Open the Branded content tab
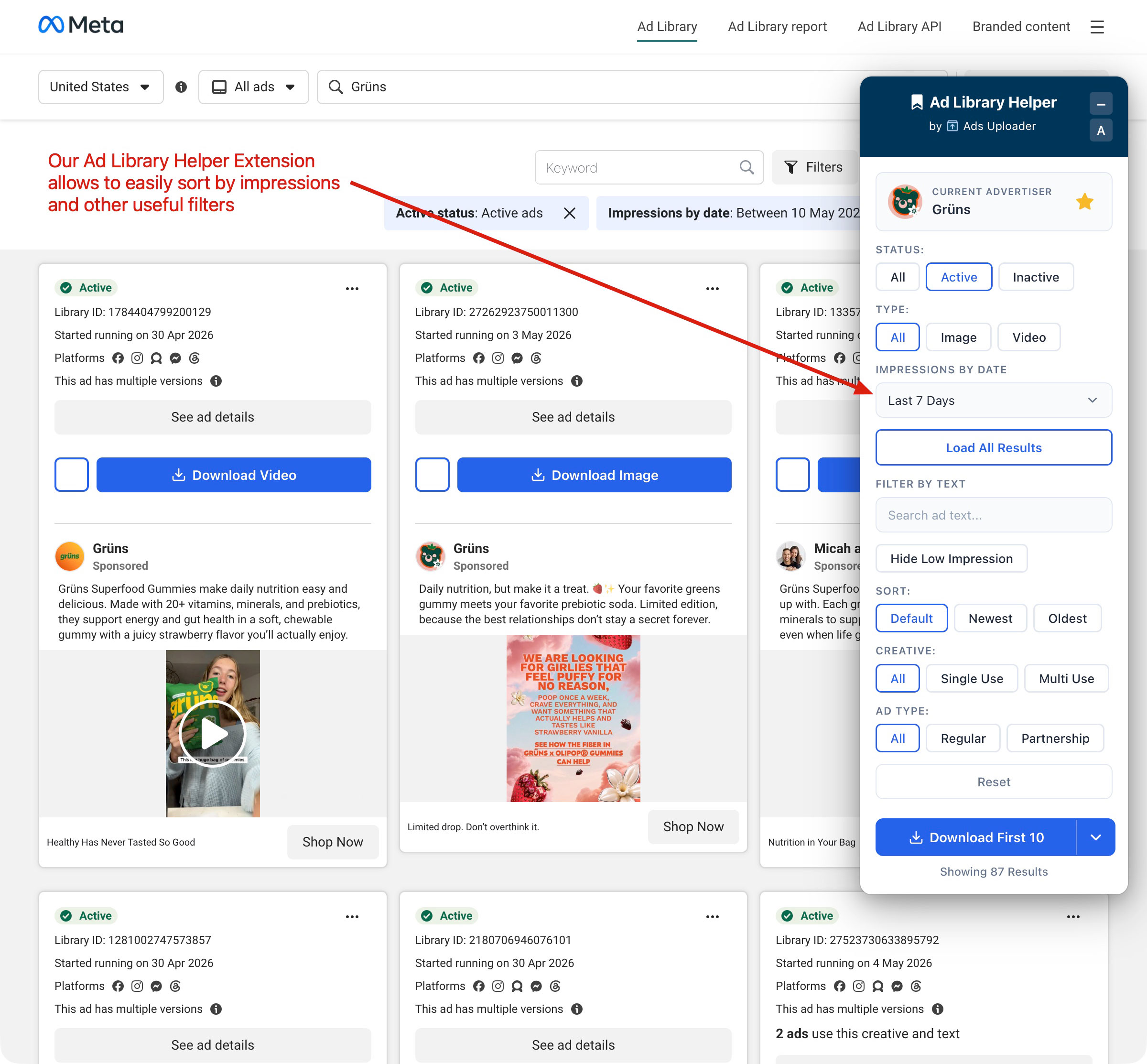The image size is (1147, 1064). point(1021,27)
